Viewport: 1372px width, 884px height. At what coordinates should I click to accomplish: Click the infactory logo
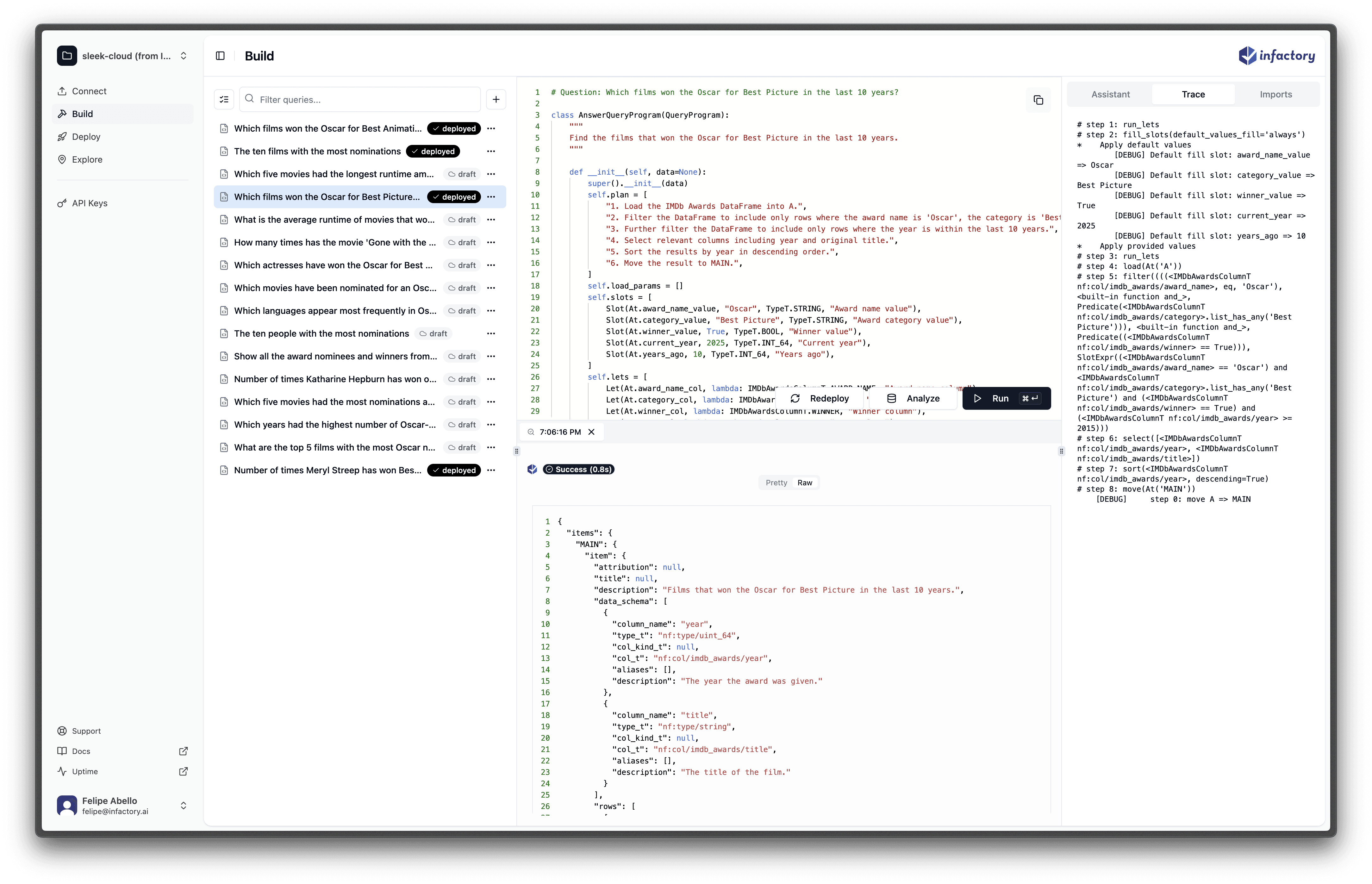1276,56
